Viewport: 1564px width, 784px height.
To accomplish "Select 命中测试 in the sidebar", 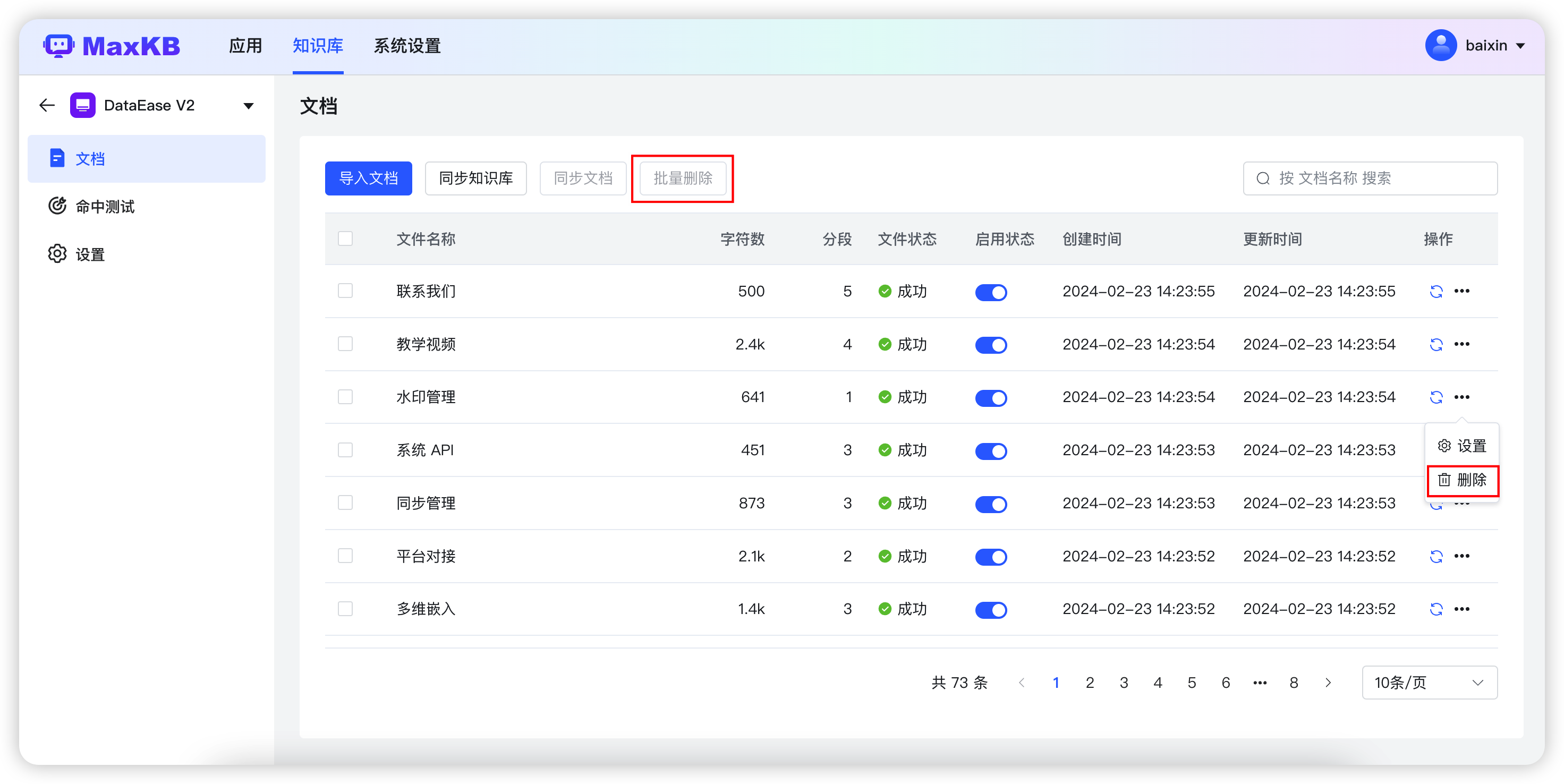I will [105, 206].
